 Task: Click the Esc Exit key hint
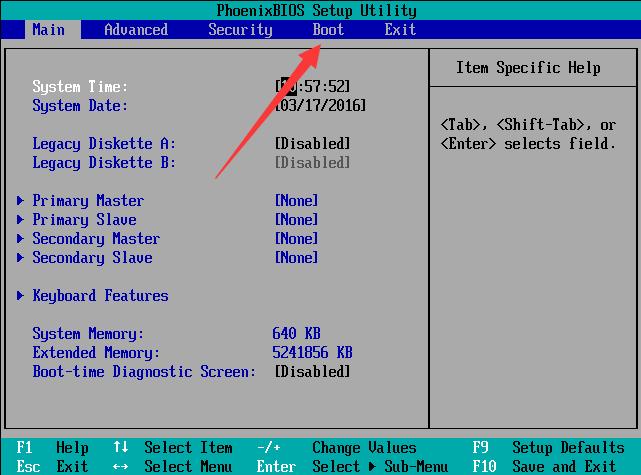[x=52, y=466]
